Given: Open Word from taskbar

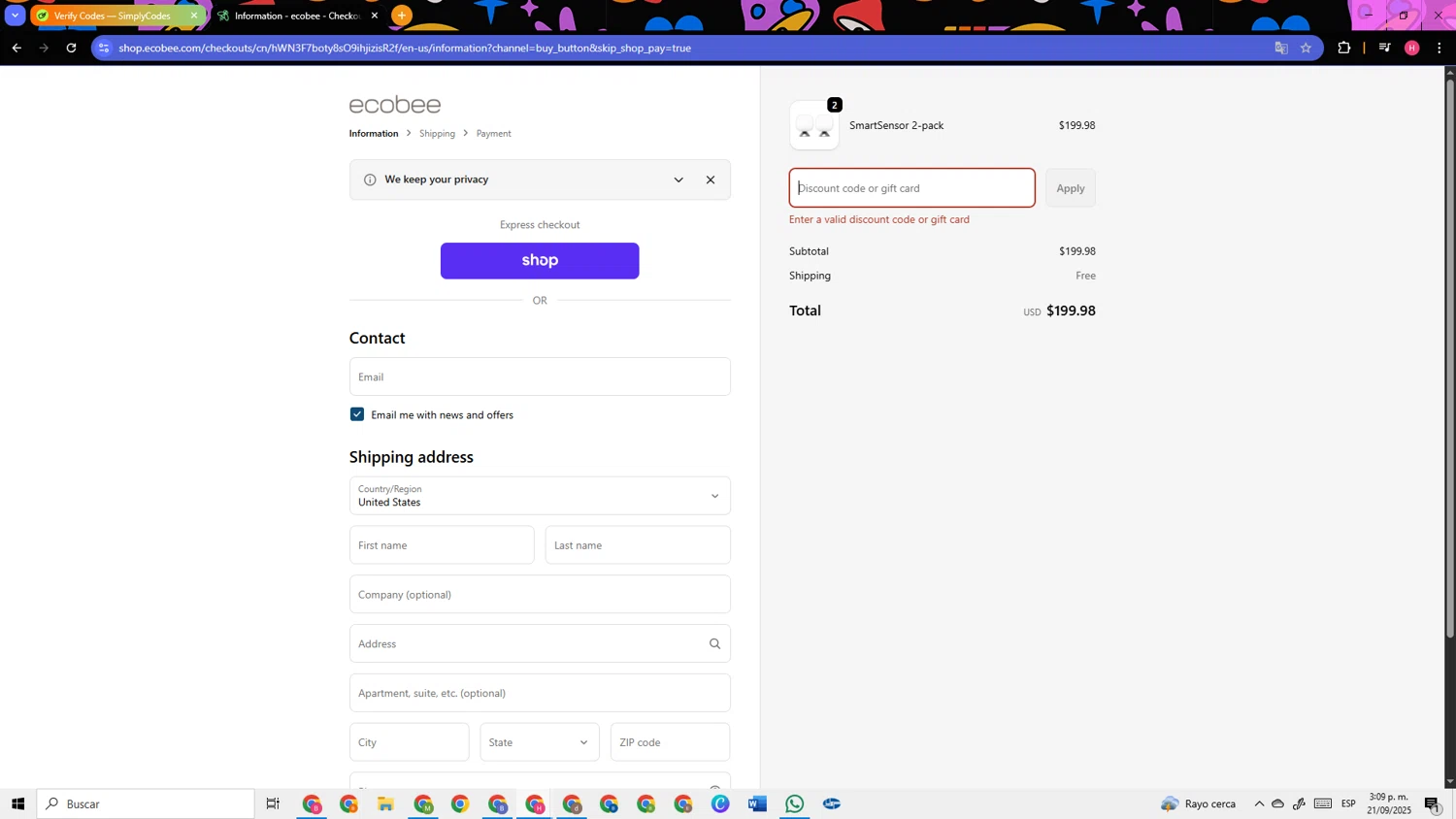Looking at the screenshot, I should pyautogui.click(x=758, y=803).
